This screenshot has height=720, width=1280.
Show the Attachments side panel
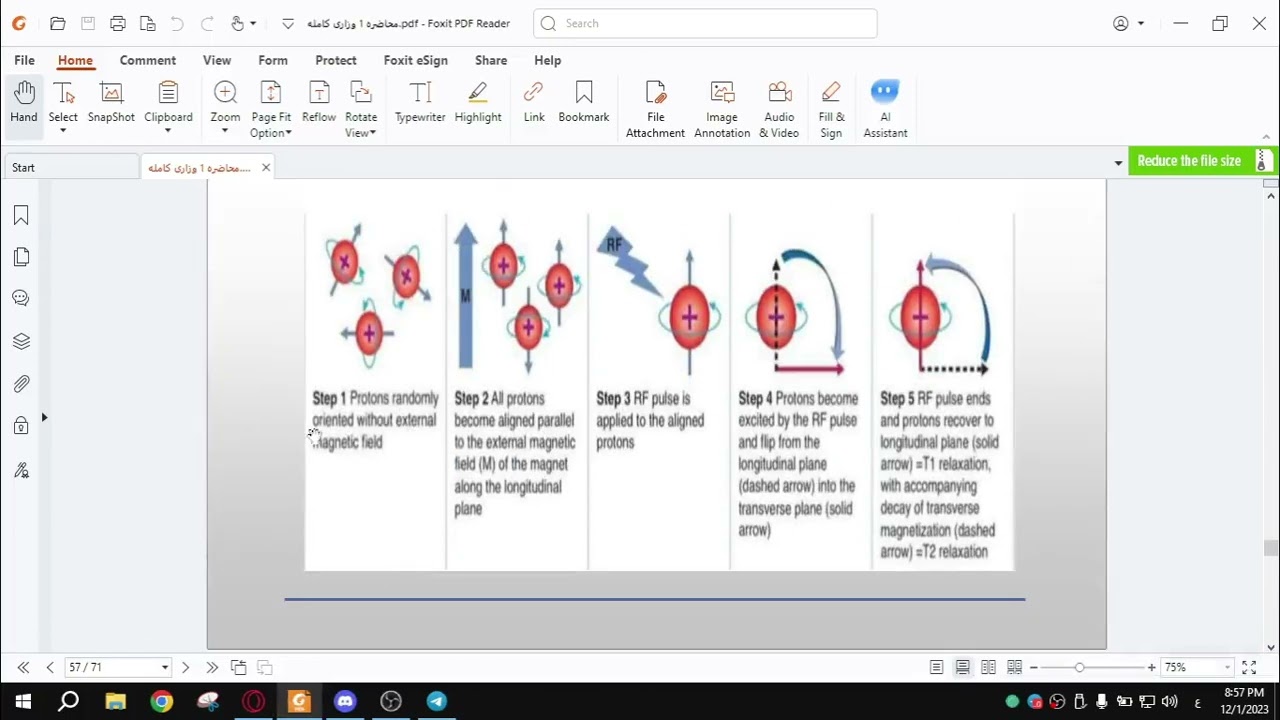[21, 384]
